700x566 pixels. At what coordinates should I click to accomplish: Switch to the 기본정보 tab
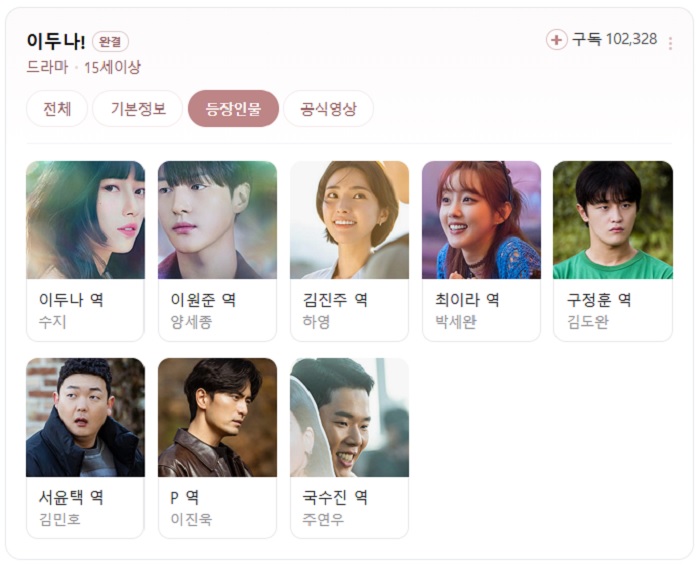[138, 108]
